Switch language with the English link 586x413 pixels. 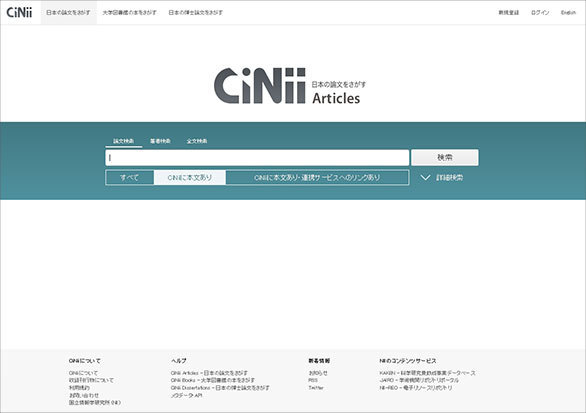click(568, 12)
